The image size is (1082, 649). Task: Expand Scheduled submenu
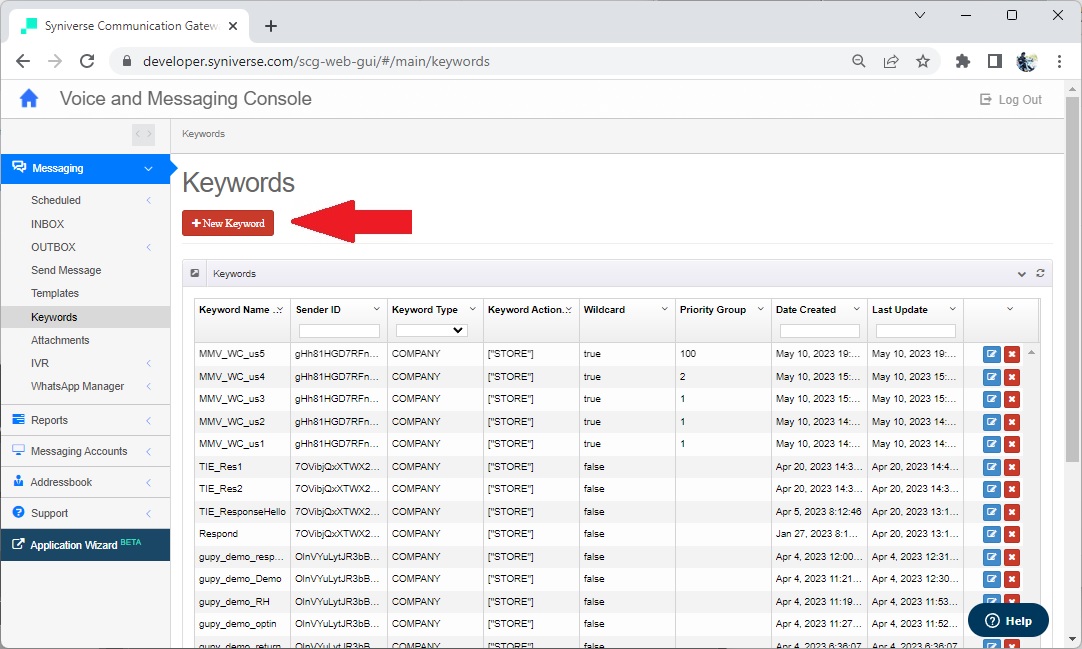coord(148,200)
